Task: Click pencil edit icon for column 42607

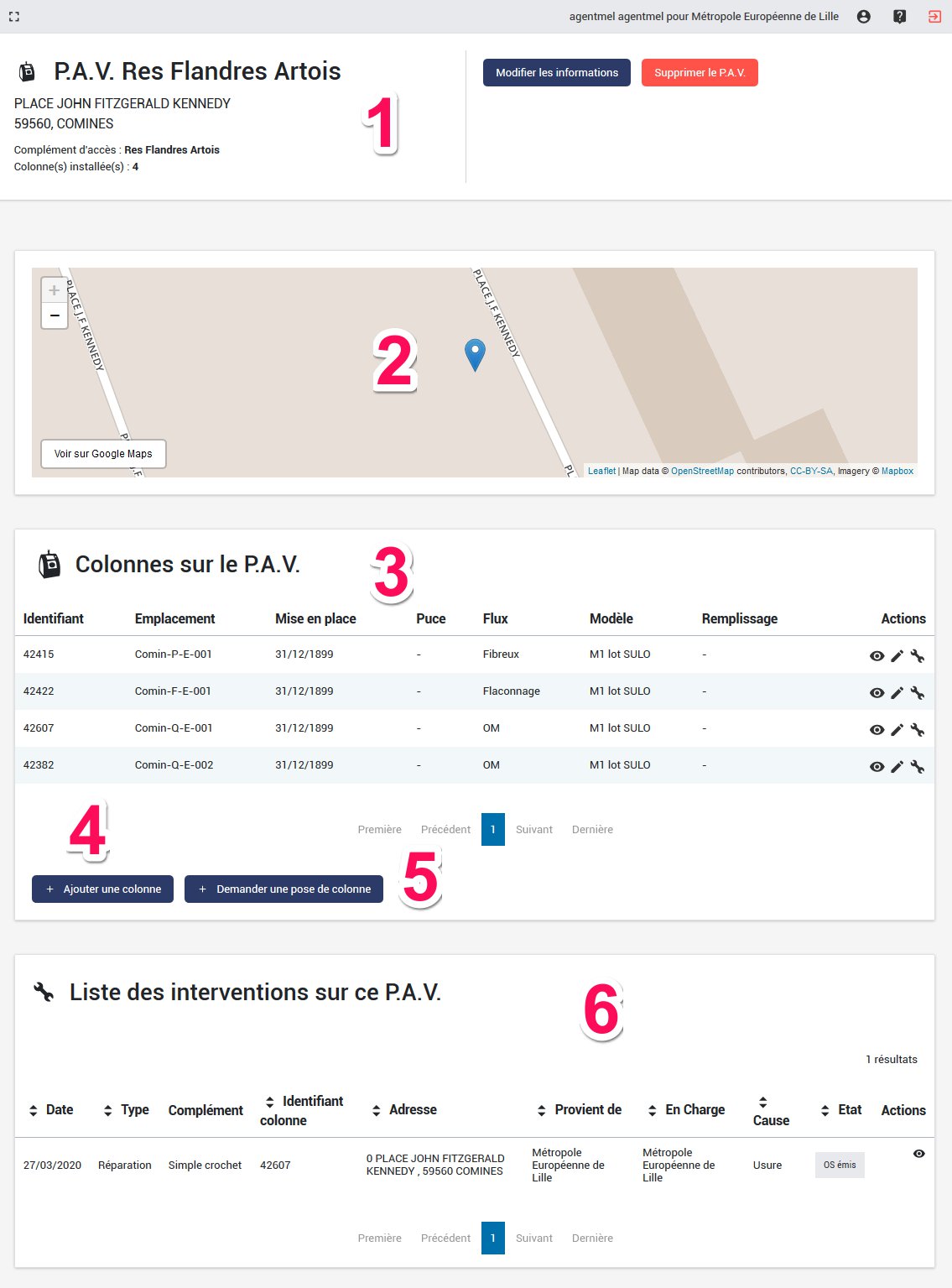Action: 897,730
